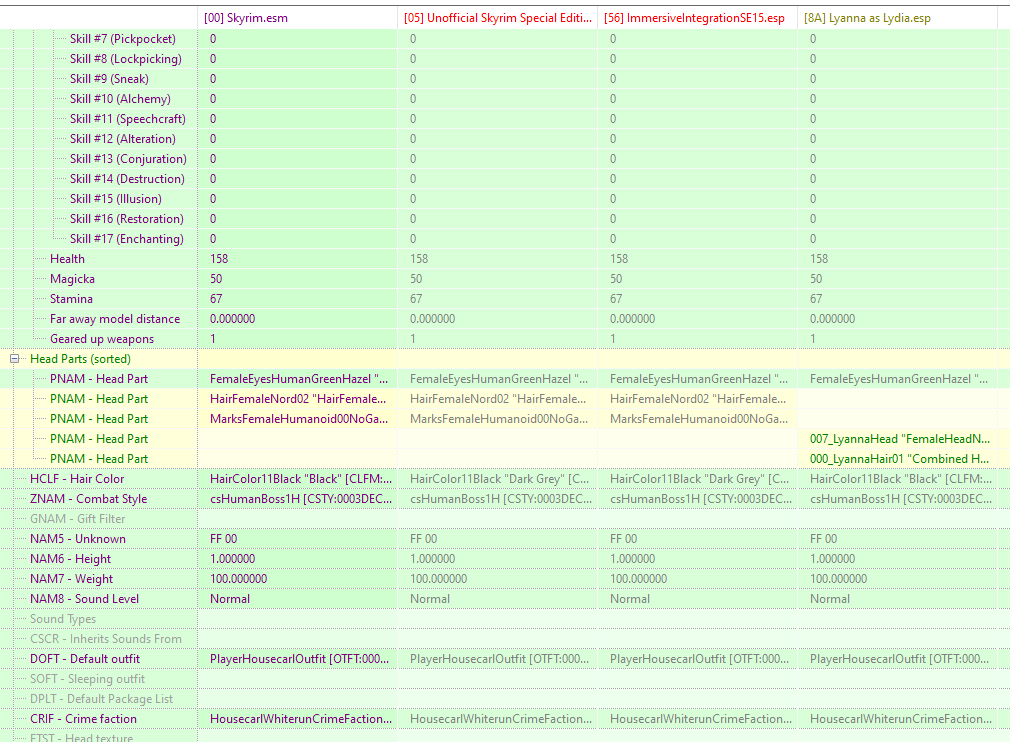Click ImmersiveIntegration MarksFemaleHumanoid00NoGa cell
The width and height of the screenshot is (1010, 742).
tap(699, 419)
